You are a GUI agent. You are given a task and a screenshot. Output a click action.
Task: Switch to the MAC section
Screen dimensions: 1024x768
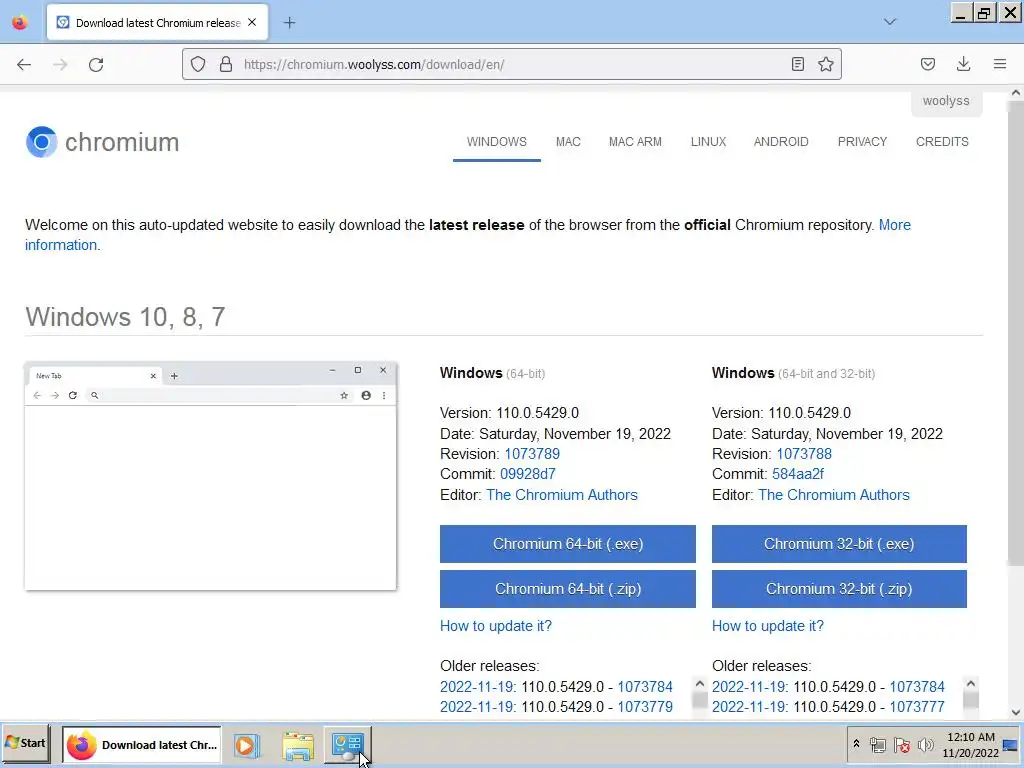tap(568, 142)
